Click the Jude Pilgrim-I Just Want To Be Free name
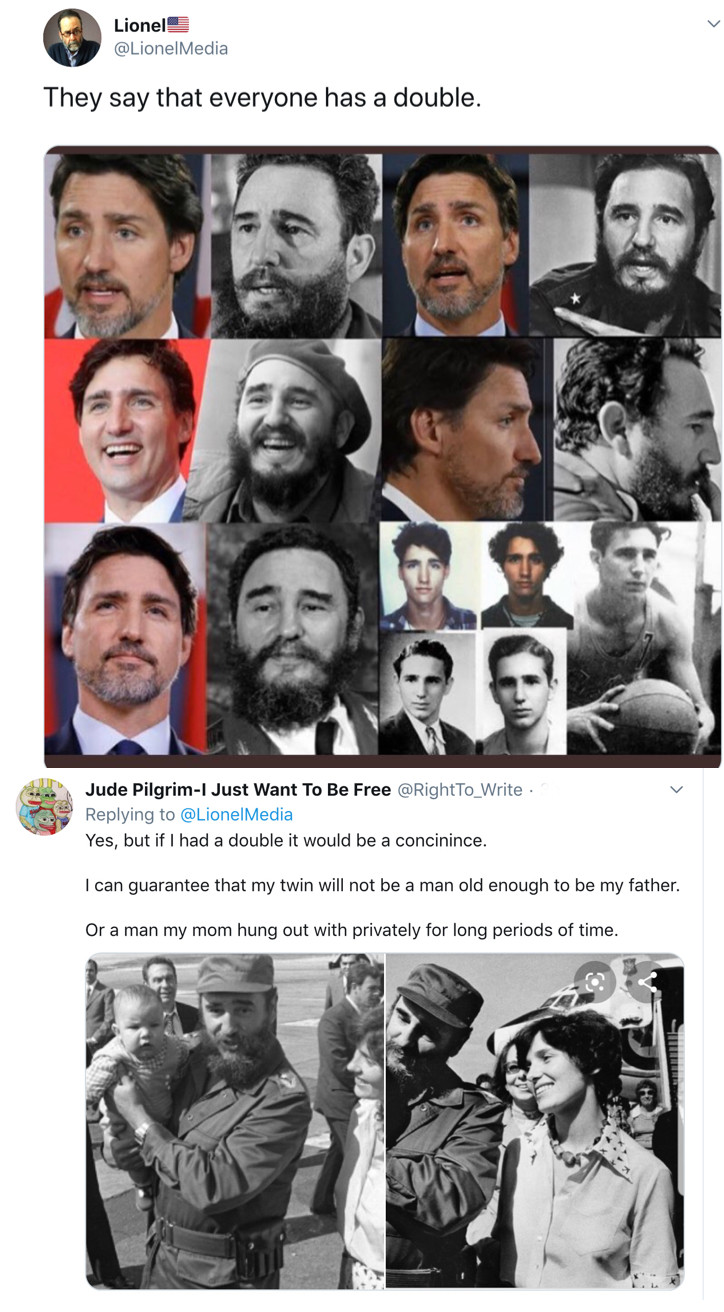Viewport: 724px width, 1312px height. point(238,790)
